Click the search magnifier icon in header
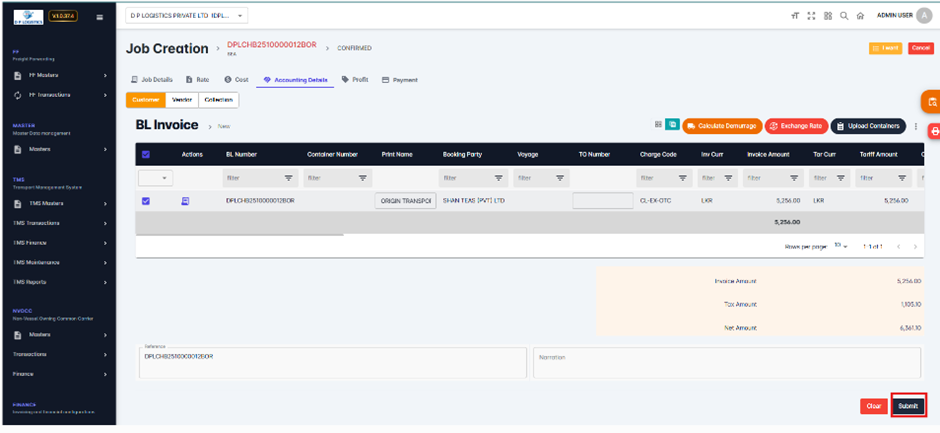 point(844,16)
